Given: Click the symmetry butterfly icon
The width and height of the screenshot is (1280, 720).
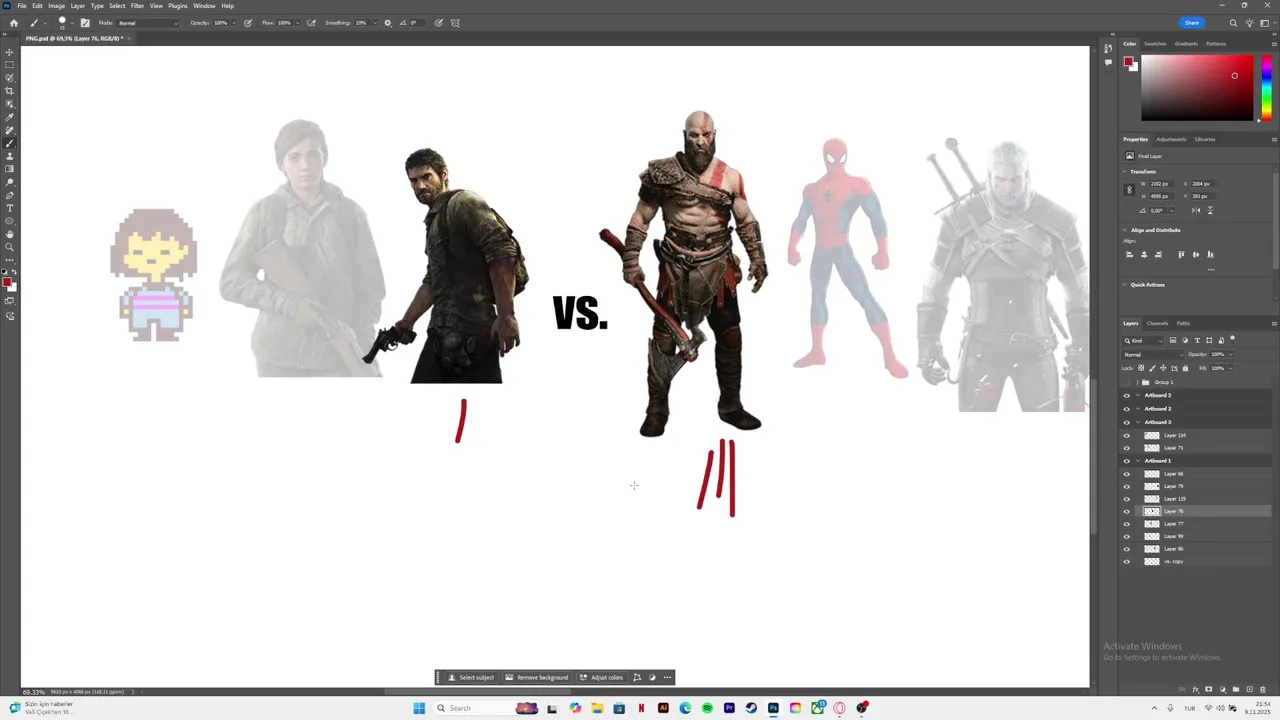Looking at the screenshot, I should [455, 23].
